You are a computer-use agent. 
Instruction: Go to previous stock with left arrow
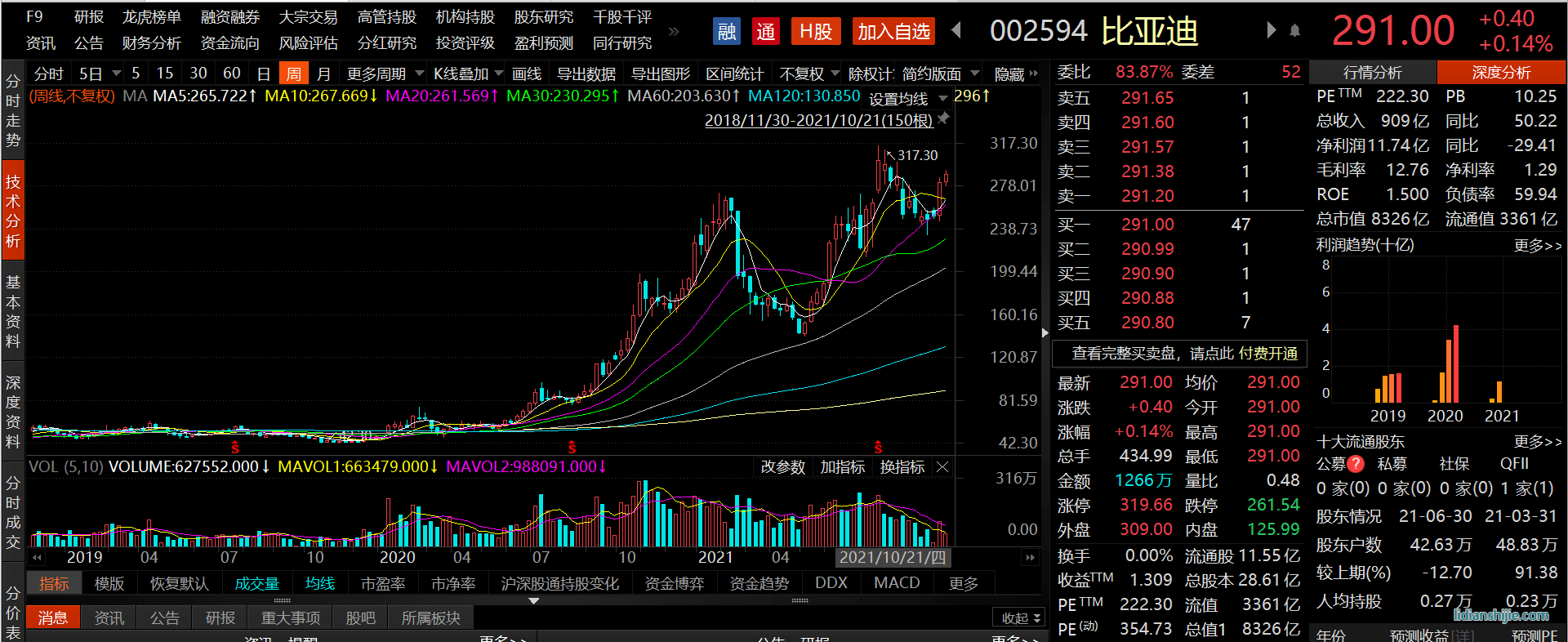[x=956, y=31]
